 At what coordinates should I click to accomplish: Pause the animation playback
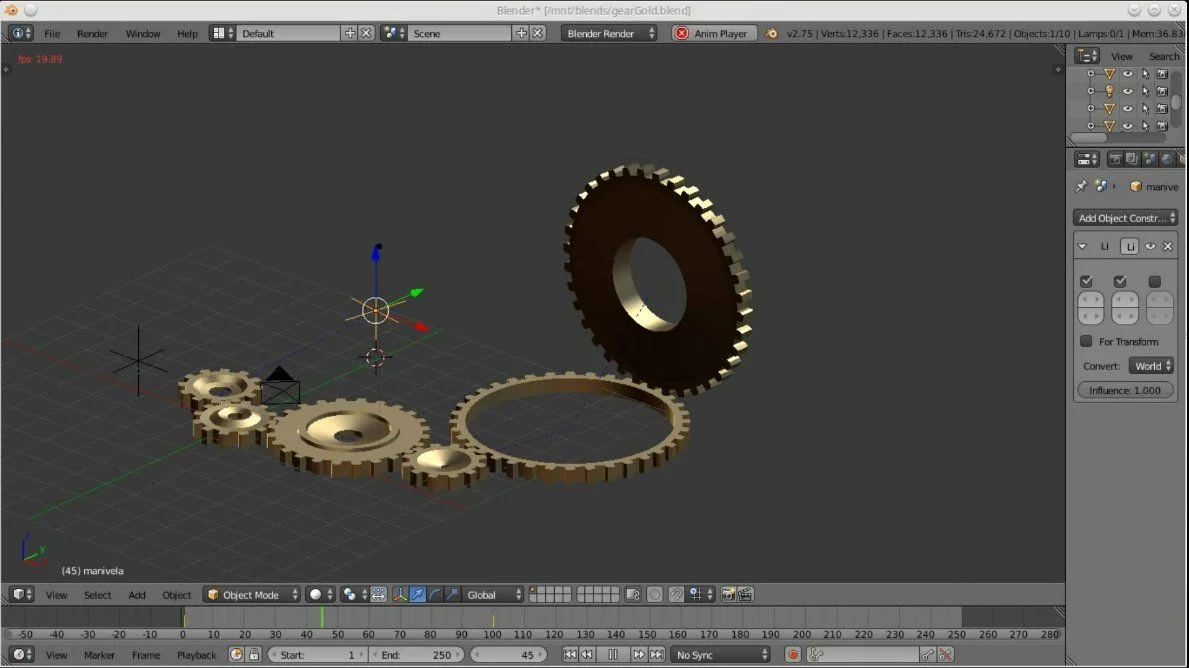click(613, 655)
